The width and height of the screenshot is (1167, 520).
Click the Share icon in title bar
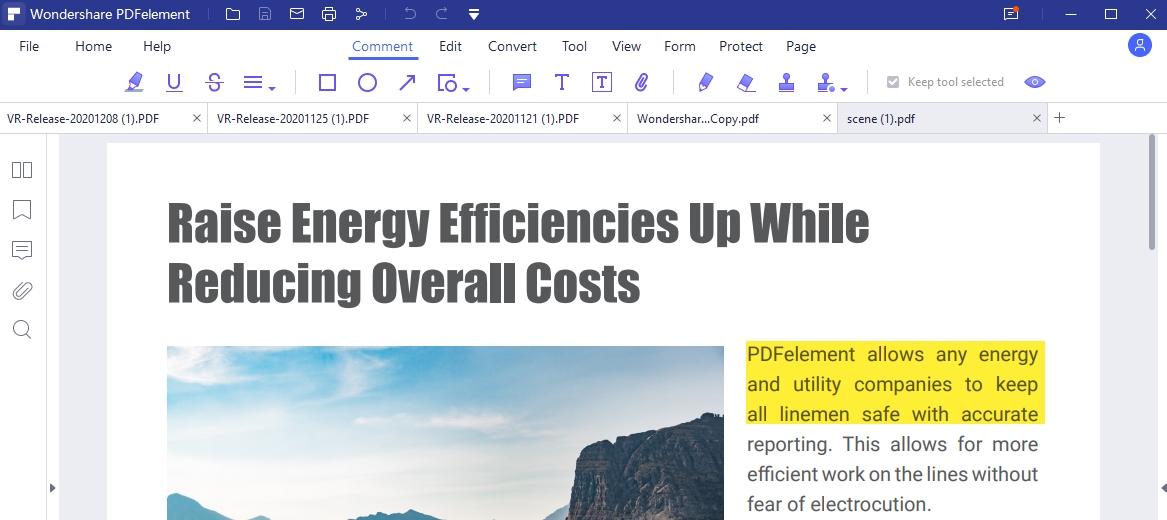pyautogui.click(x=361, y=14)
